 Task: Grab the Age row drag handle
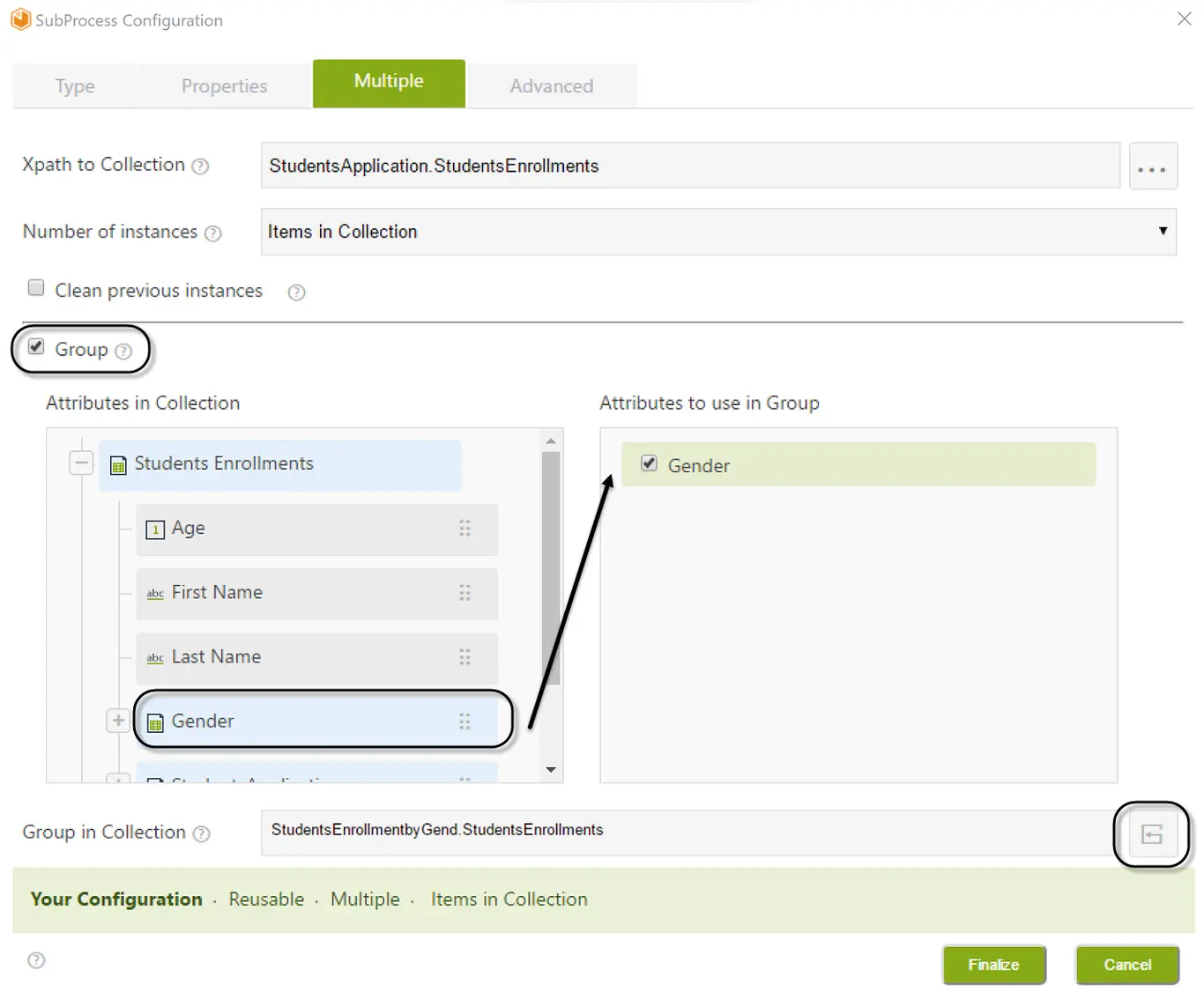(x=465, y=529)
